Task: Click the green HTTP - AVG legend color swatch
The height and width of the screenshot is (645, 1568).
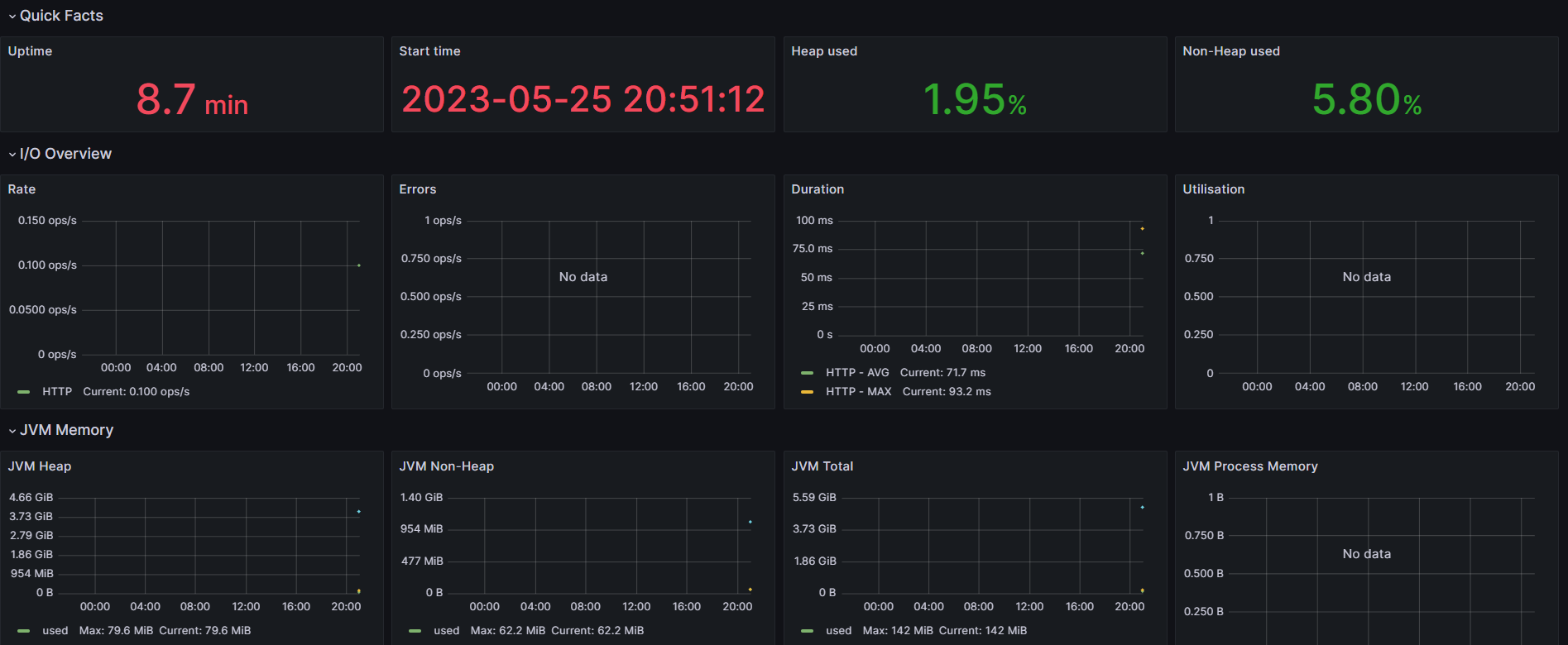Action: 808,373
